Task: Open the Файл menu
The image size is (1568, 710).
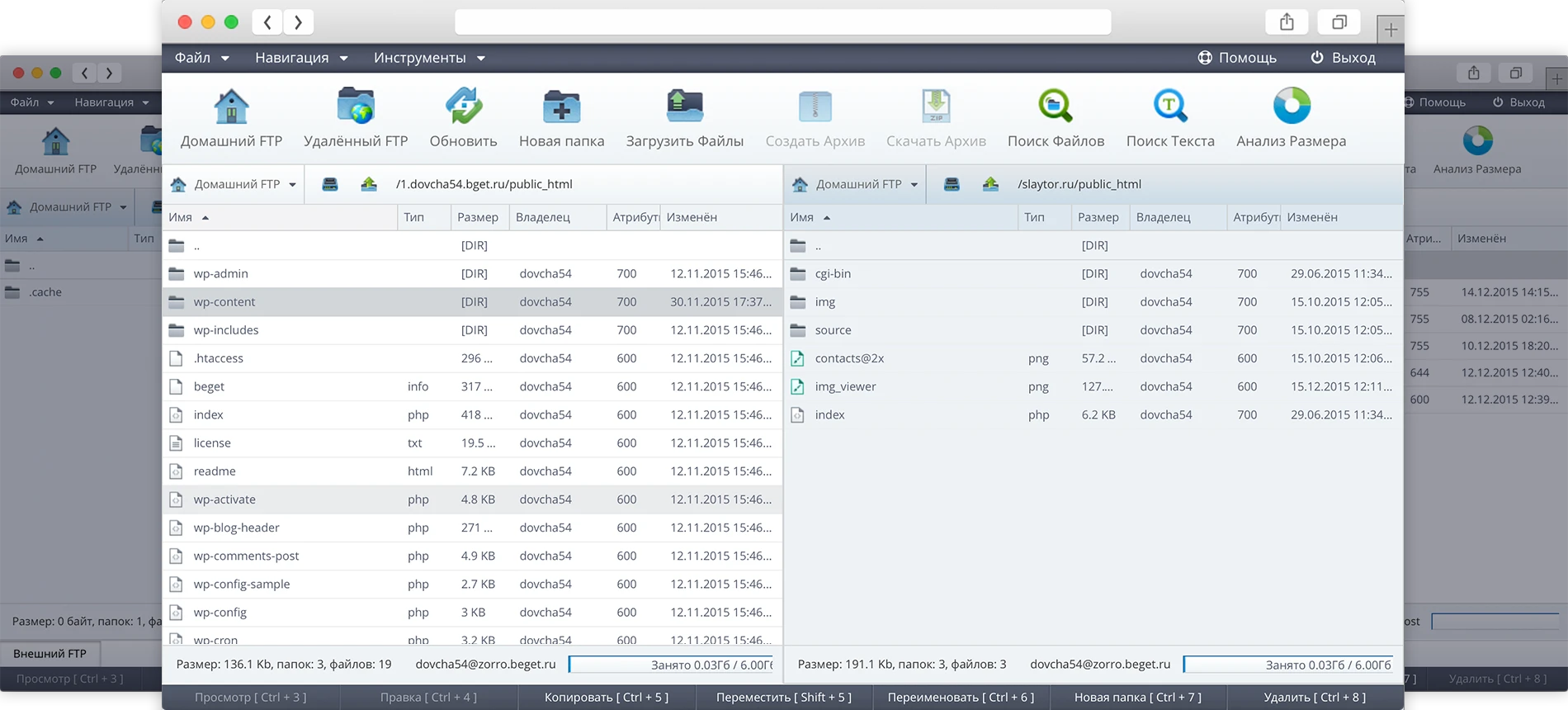Action: click(x=201, y=58)
